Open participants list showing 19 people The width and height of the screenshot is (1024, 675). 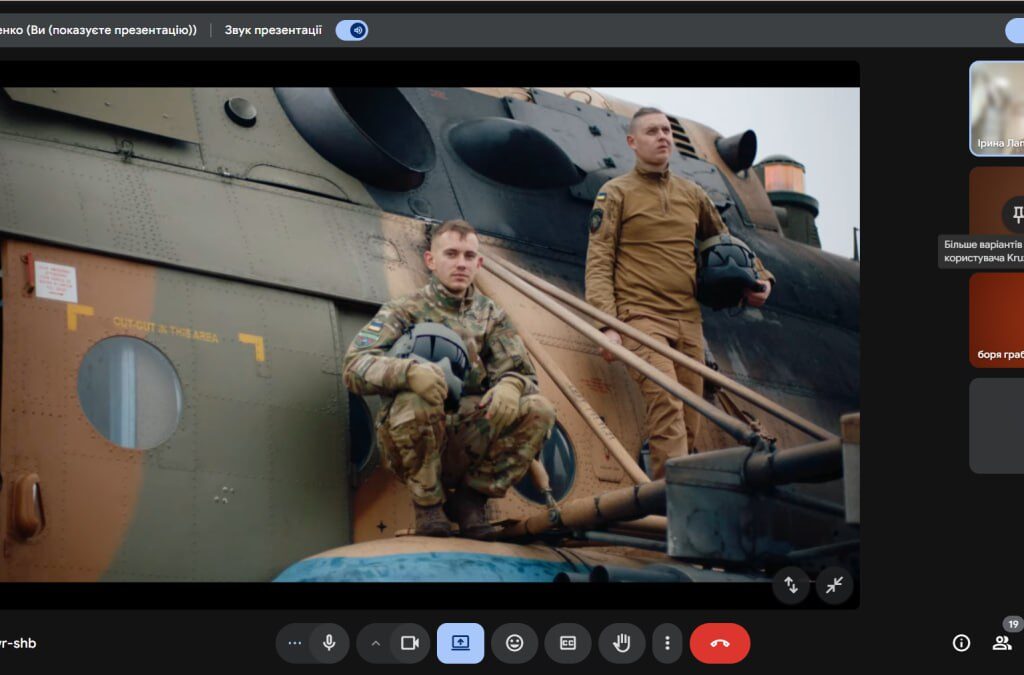point(1002,643)
